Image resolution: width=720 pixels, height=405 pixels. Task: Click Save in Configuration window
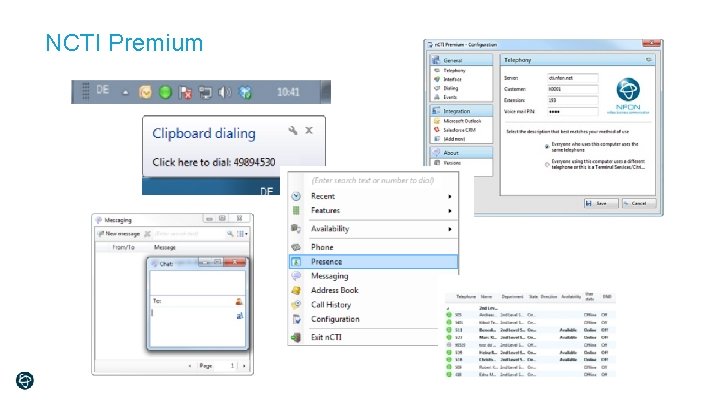pos(601,203)
